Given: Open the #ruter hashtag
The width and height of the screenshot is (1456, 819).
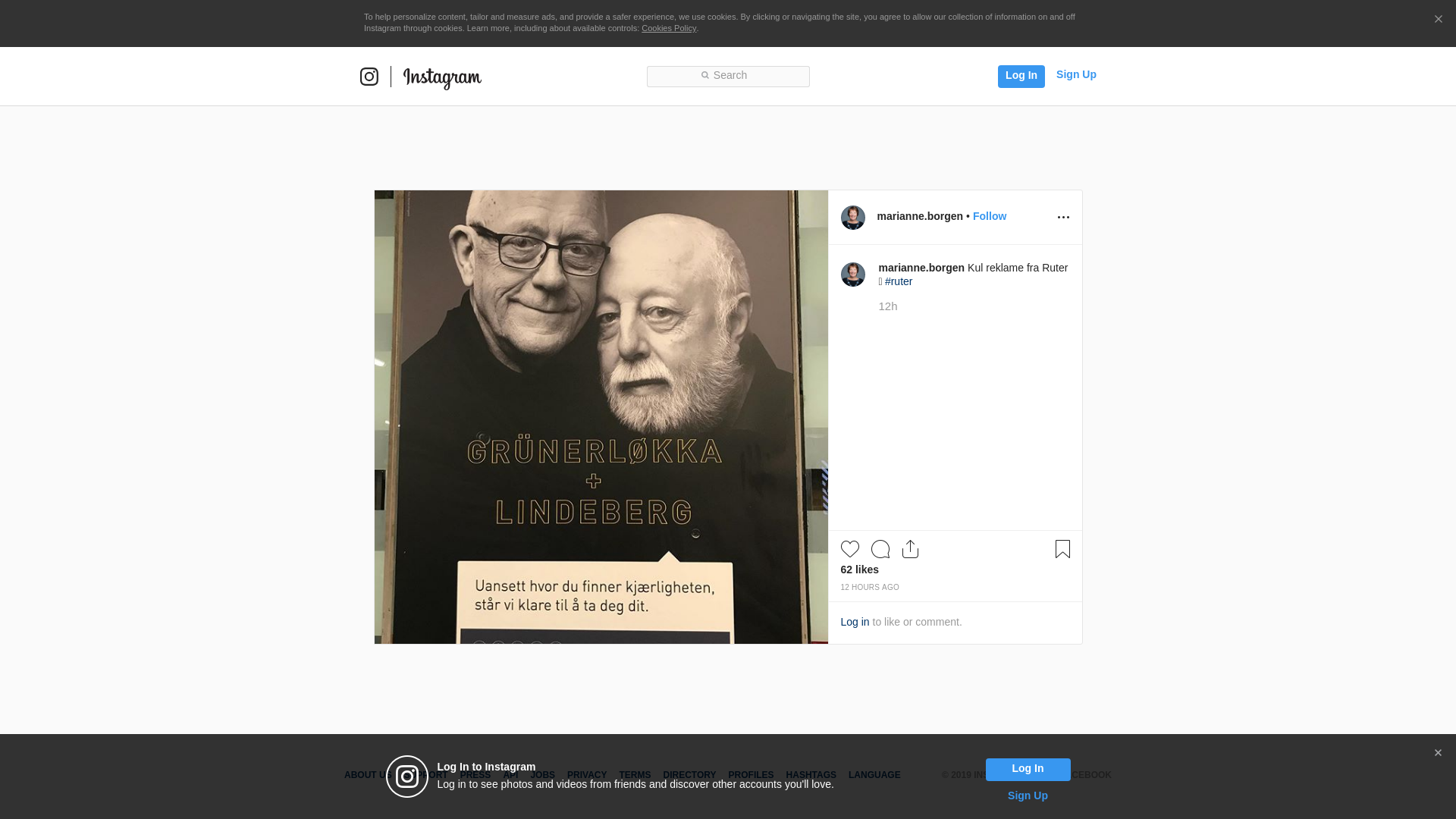Looking at the screenshot, I should (x=899, y=281).
